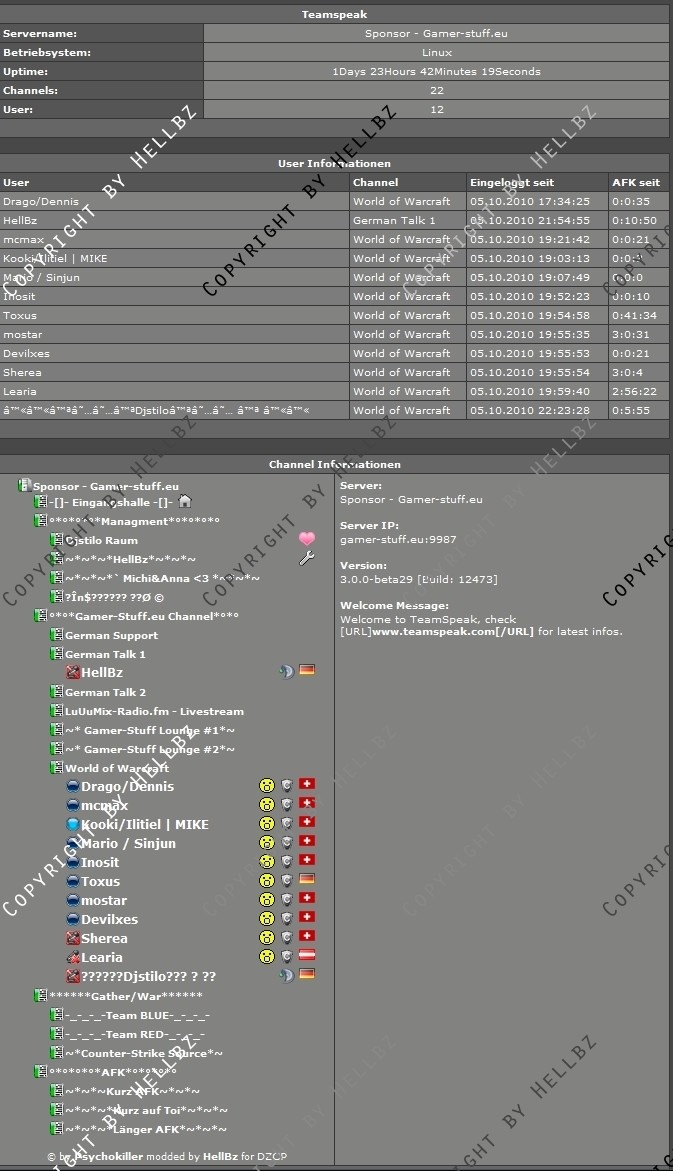Collapse the Sponsor - Gamer-stuff.eu server root
This screenshot has height=1171, width=673.
[24, 486]
